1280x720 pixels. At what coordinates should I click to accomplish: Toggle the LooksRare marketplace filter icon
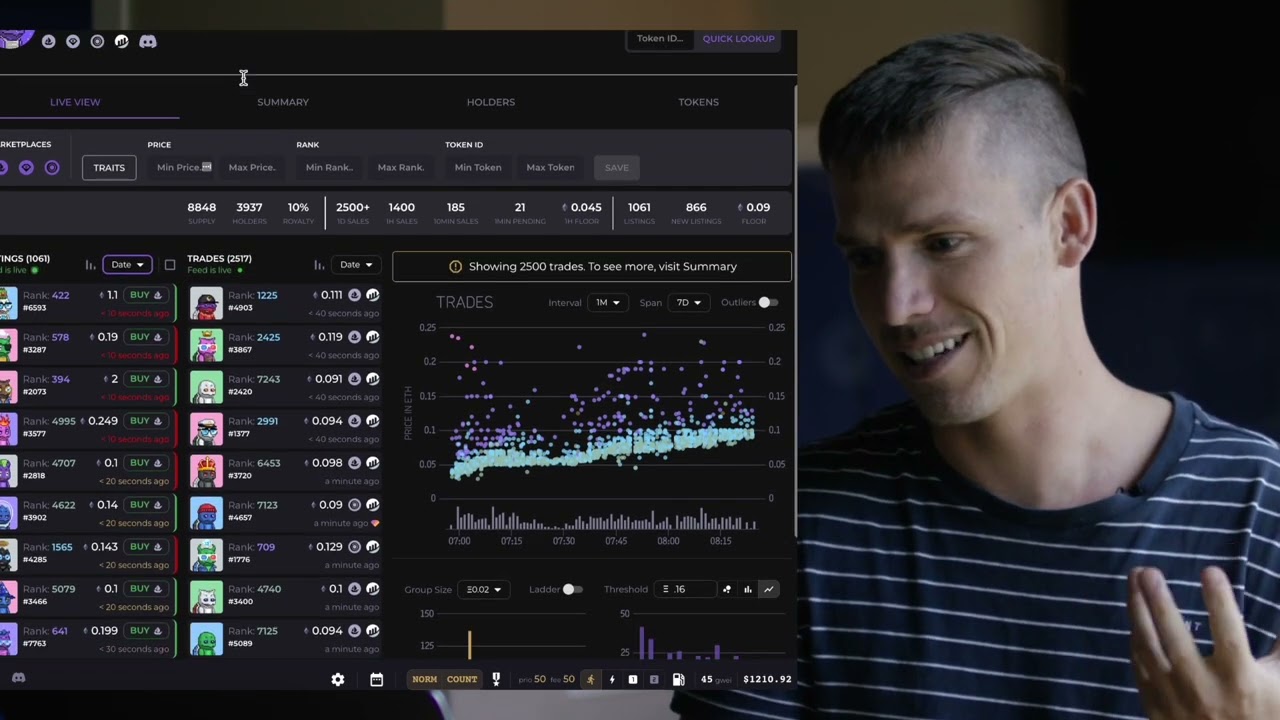click(27, 167)
